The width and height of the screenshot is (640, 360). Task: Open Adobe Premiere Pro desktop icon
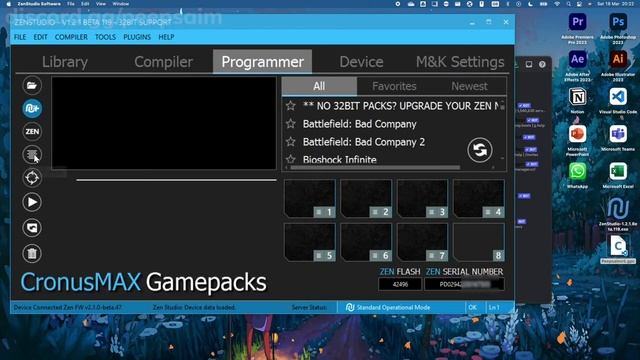[577, 22]
